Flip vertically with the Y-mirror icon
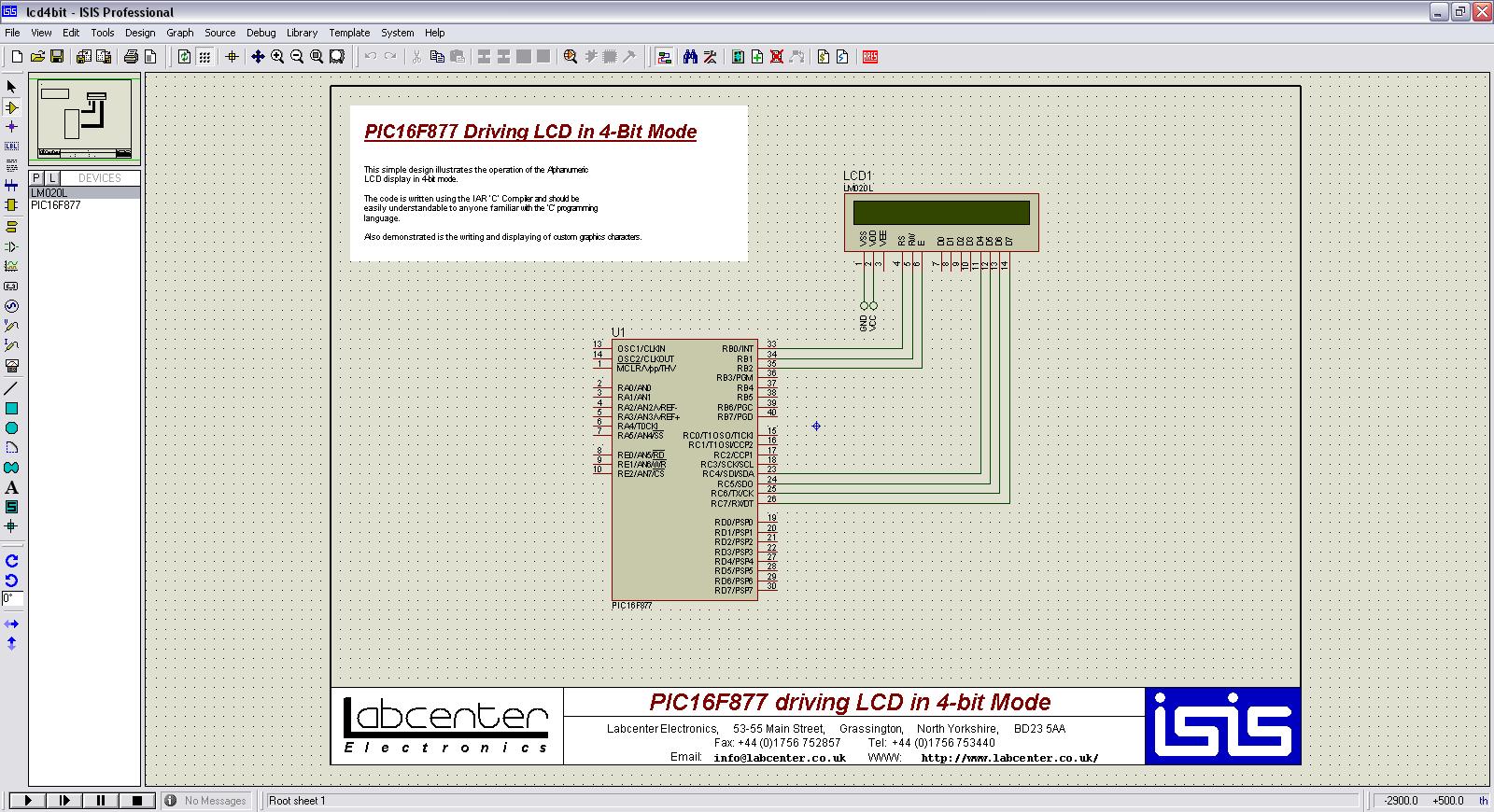Viewport: 1494px width, 812px height. pos(11,643)
